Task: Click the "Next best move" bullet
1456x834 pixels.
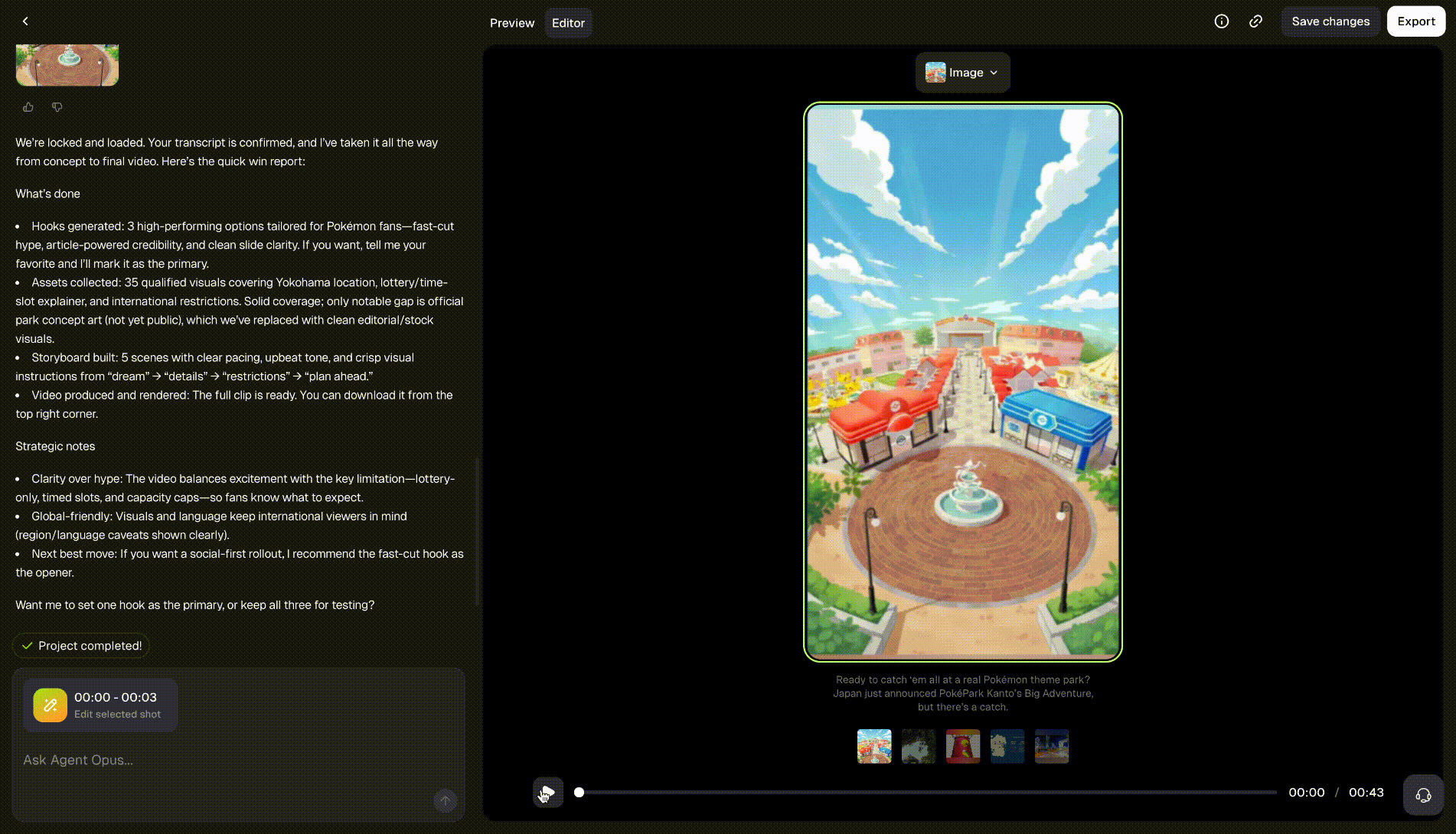Action: tap(240, 563)
